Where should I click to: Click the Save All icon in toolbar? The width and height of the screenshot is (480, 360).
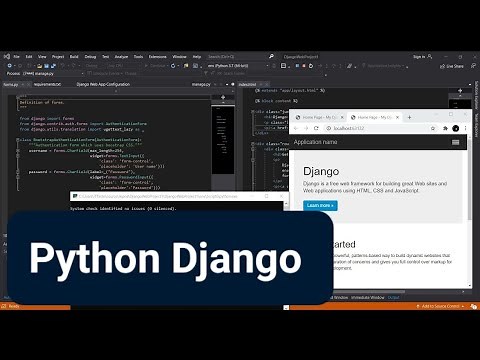click(53, 66)
